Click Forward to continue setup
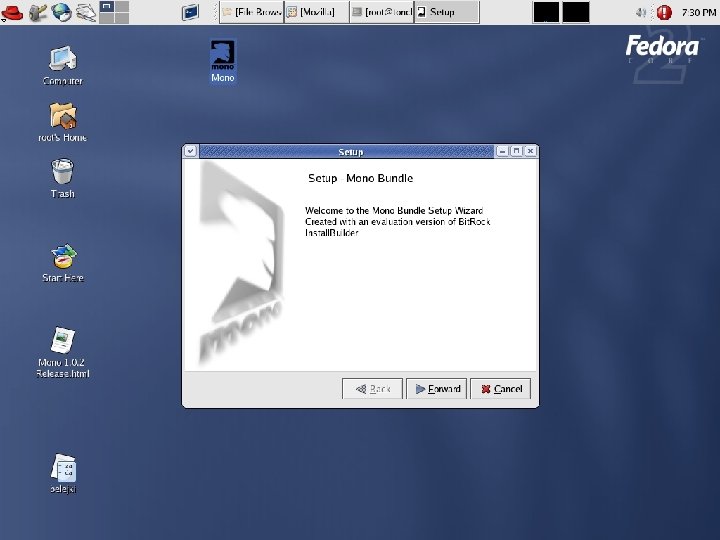This screenshot has width=720, height=540. [x=437, y=389]
